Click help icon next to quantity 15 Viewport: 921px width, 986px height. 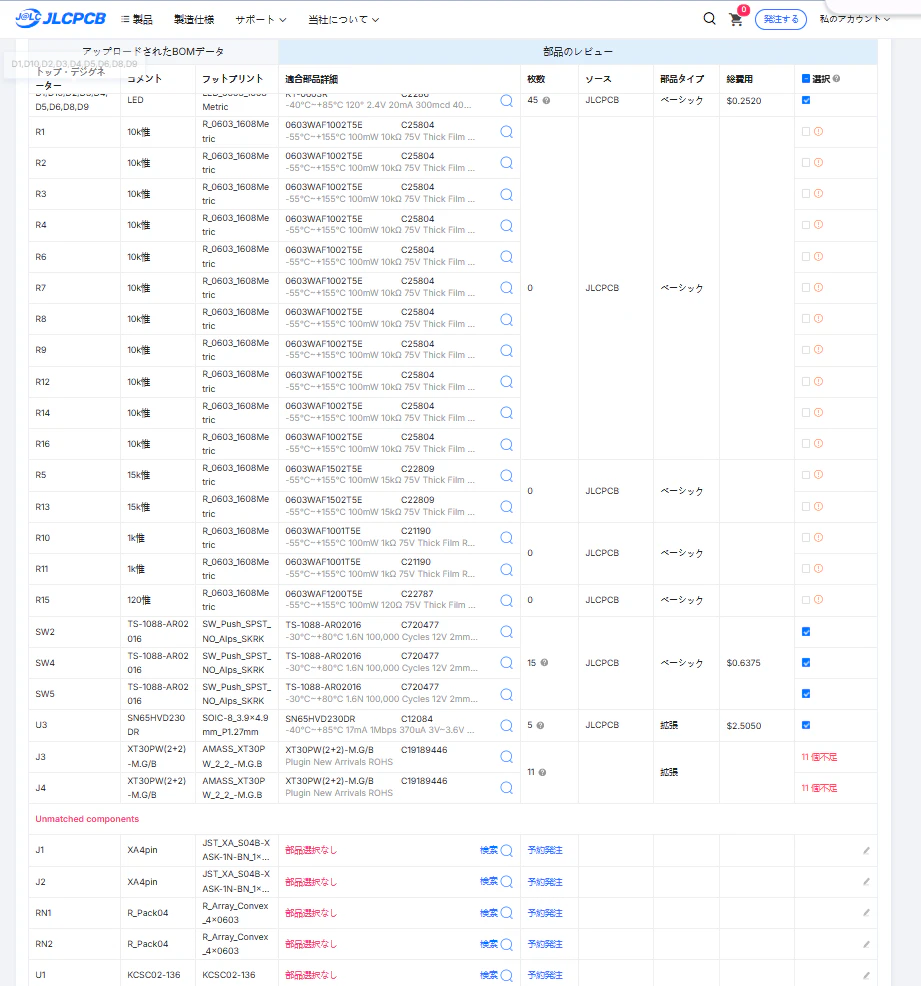click(x=544, y=662)
